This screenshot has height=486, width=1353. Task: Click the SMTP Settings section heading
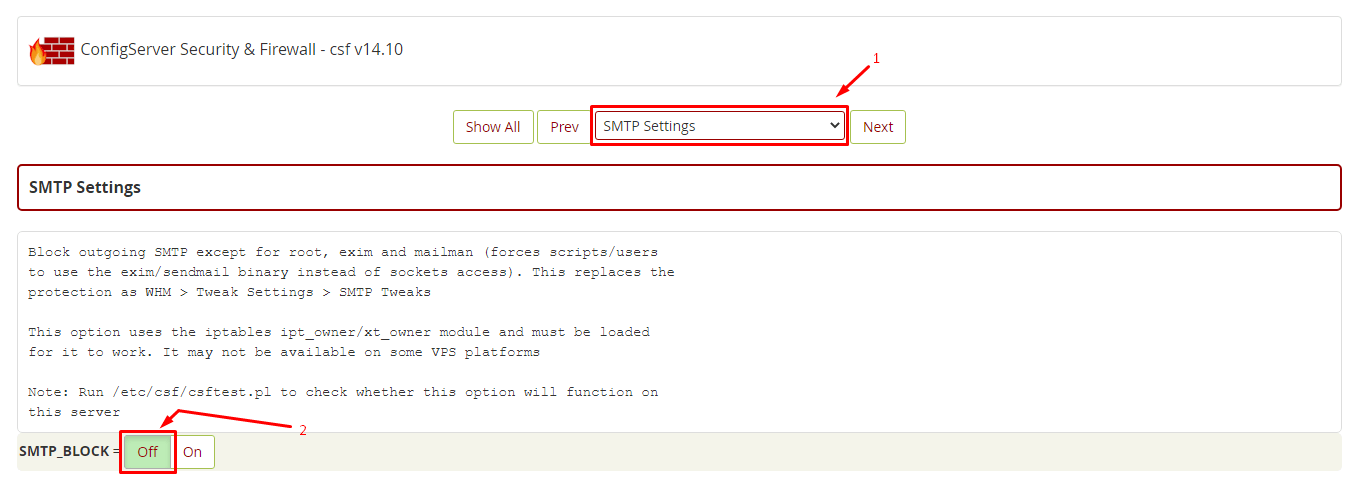click(85, 187)
